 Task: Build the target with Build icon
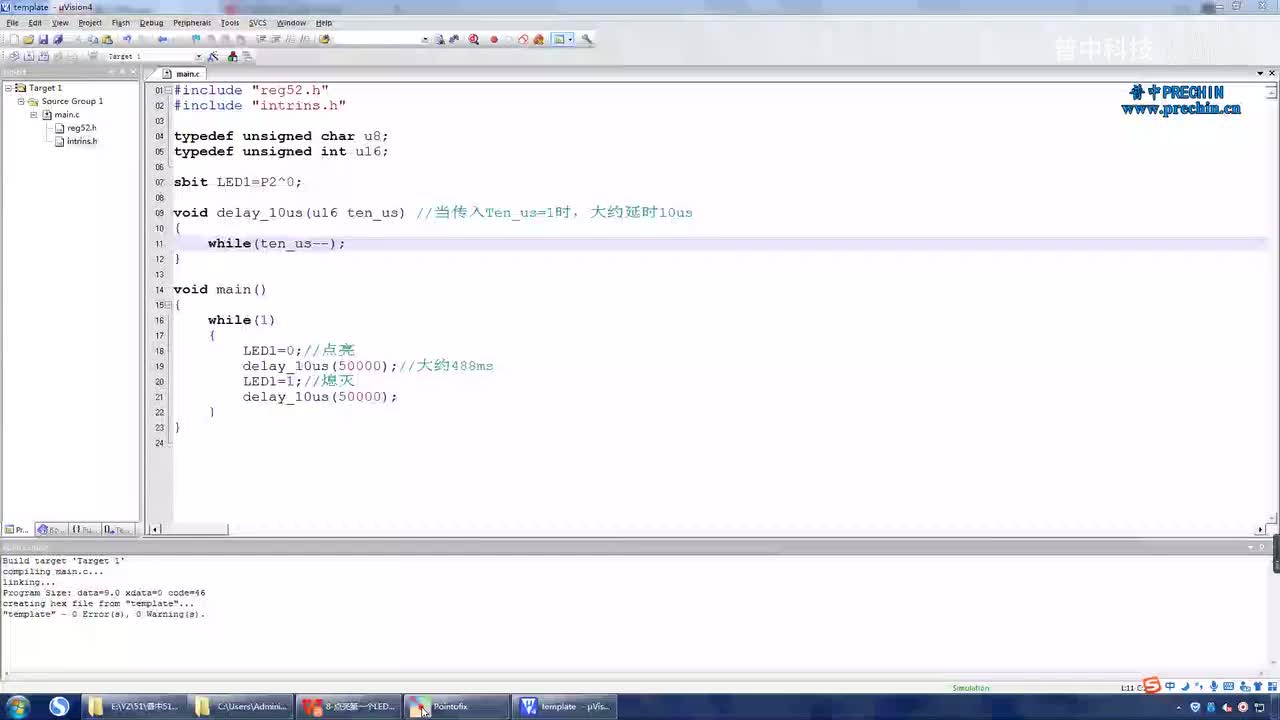(29, 56)
